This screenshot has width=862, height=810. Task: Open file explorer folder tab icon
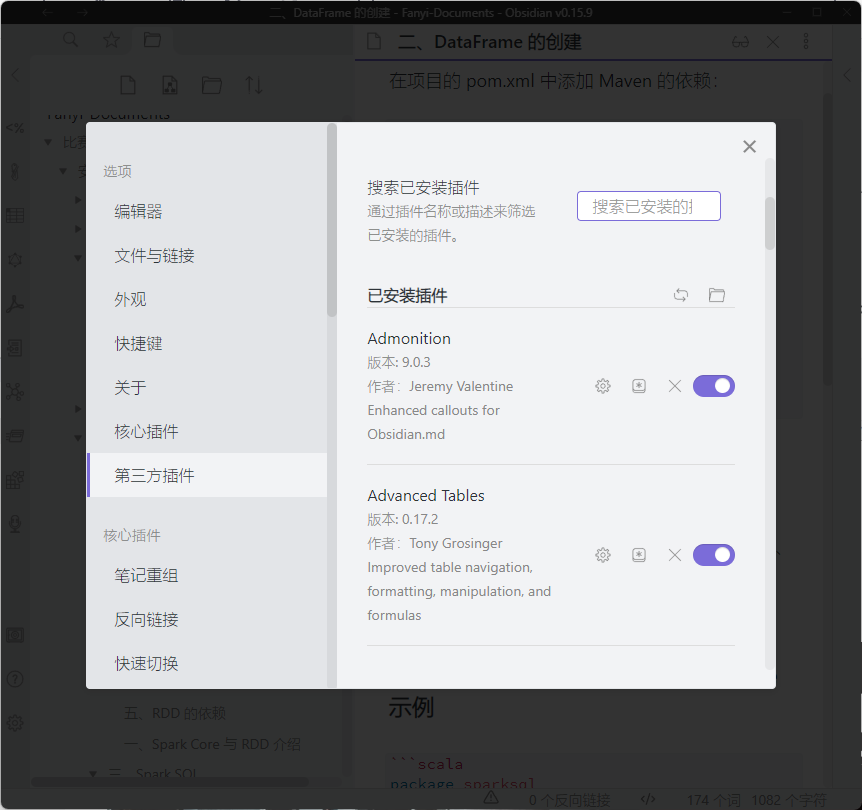(x=152, y=40)
